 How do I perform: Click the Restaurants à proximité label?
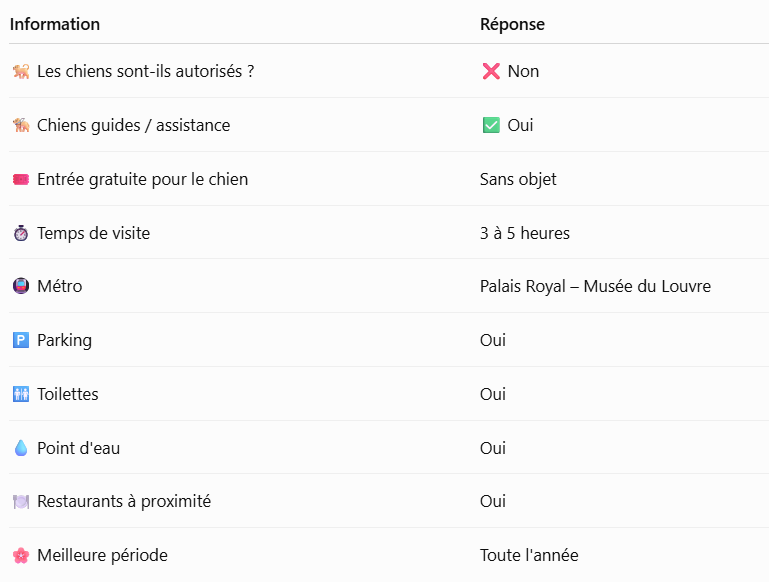(124, 502)
